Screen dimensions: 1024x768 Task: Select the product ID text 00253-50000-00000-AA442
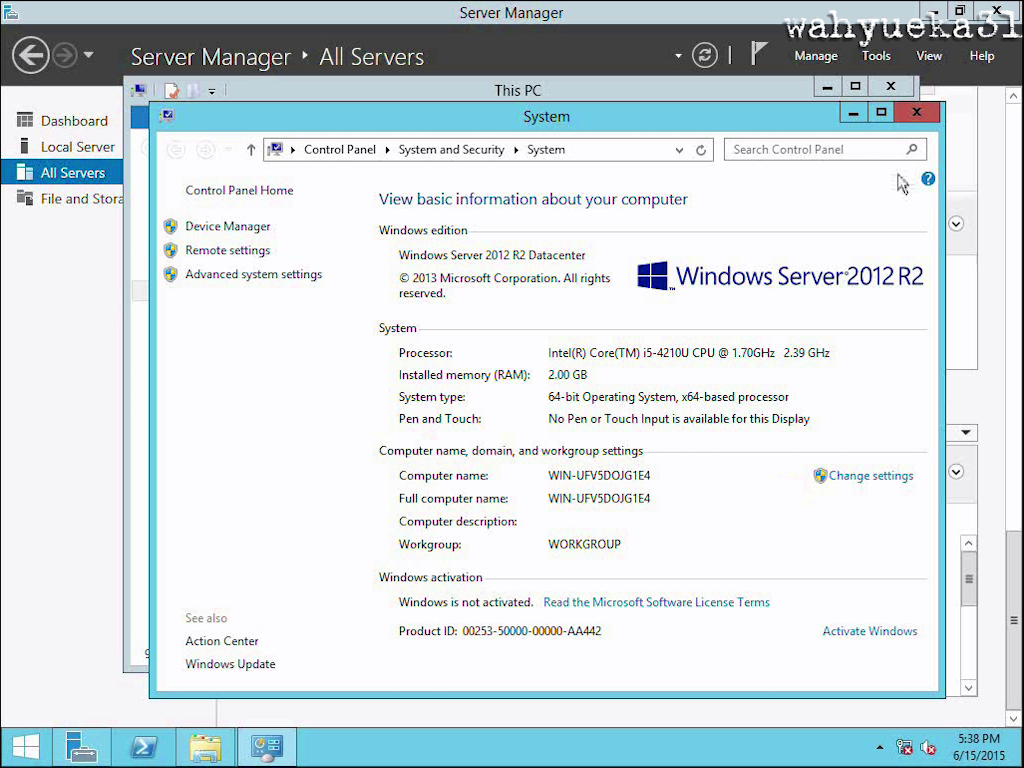point(532,631)
